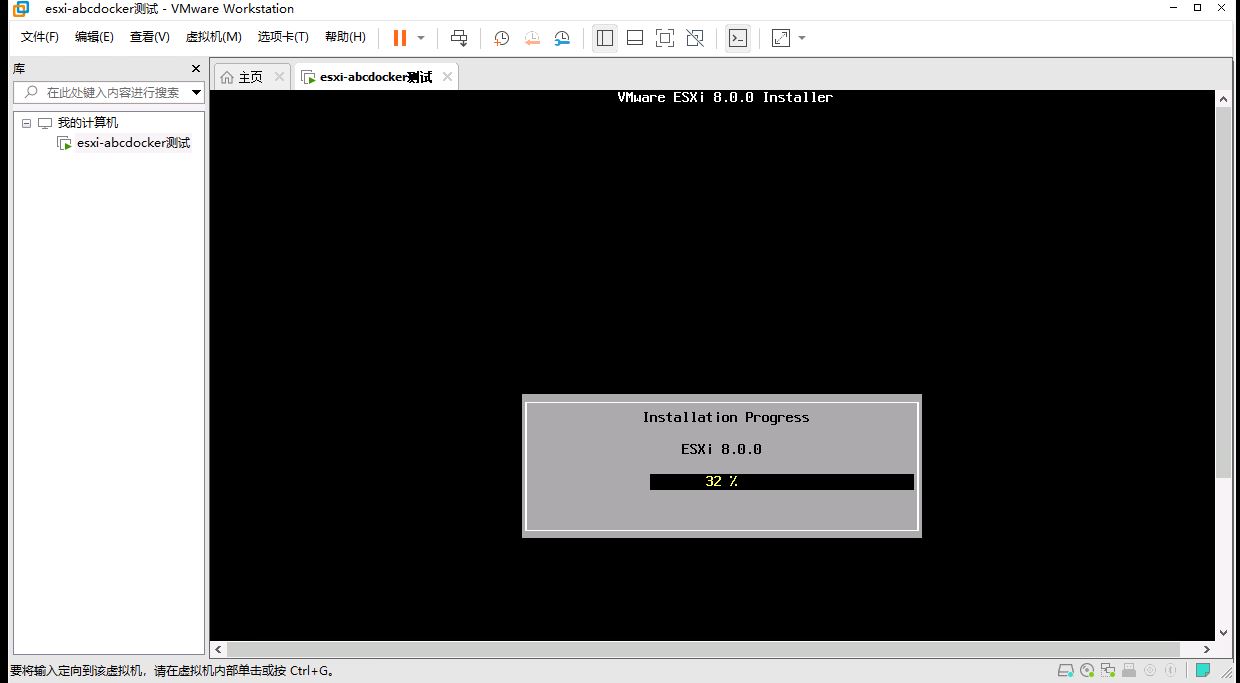
Task: Open the stretch mode dropdown arrow
Action: (x=802, y=38)
